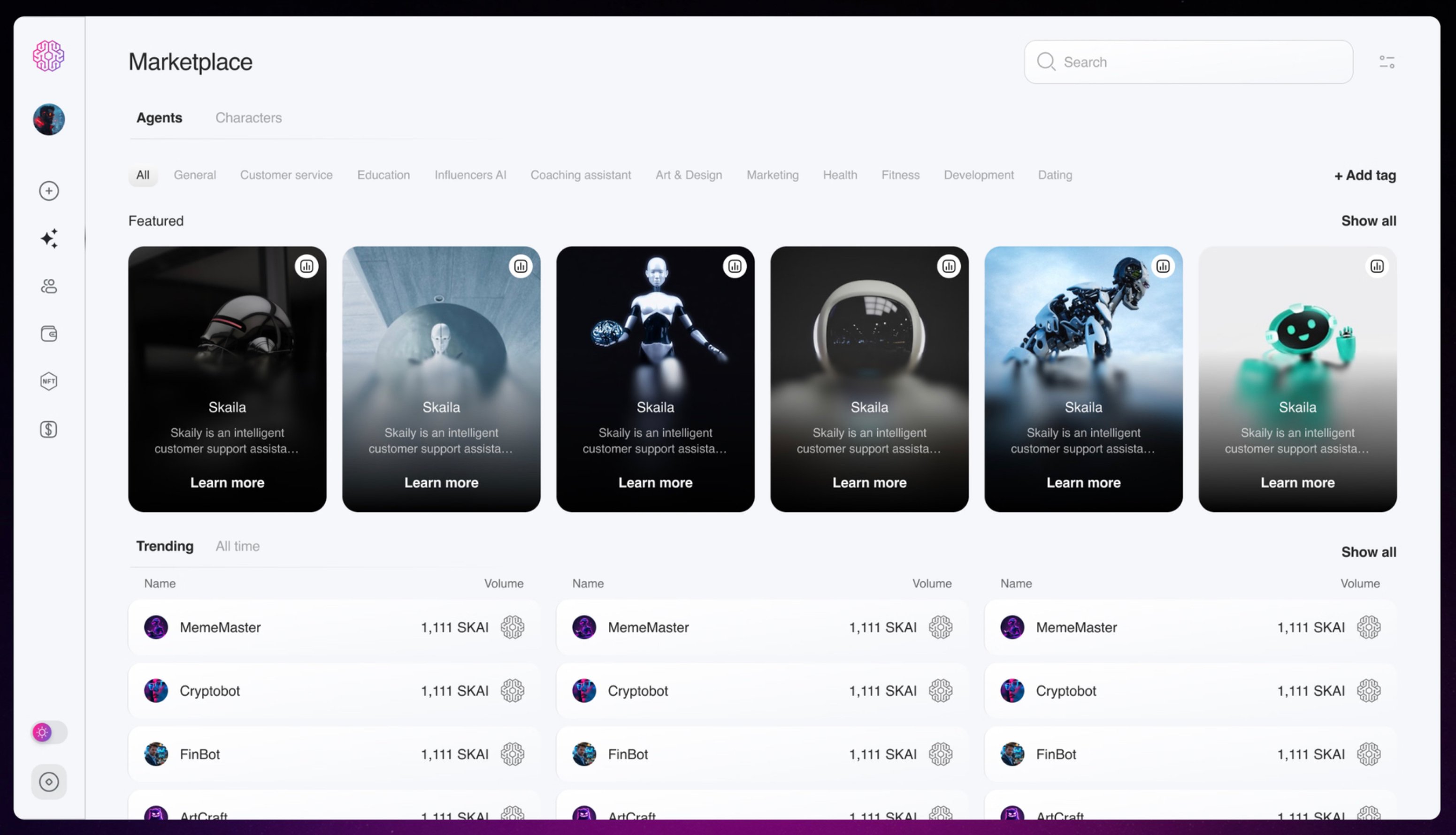Image resolution: width=1456 pixels, height=835 pixels.
Task: Open the wallet icon in the sidebar
Action: pos(49,334)
